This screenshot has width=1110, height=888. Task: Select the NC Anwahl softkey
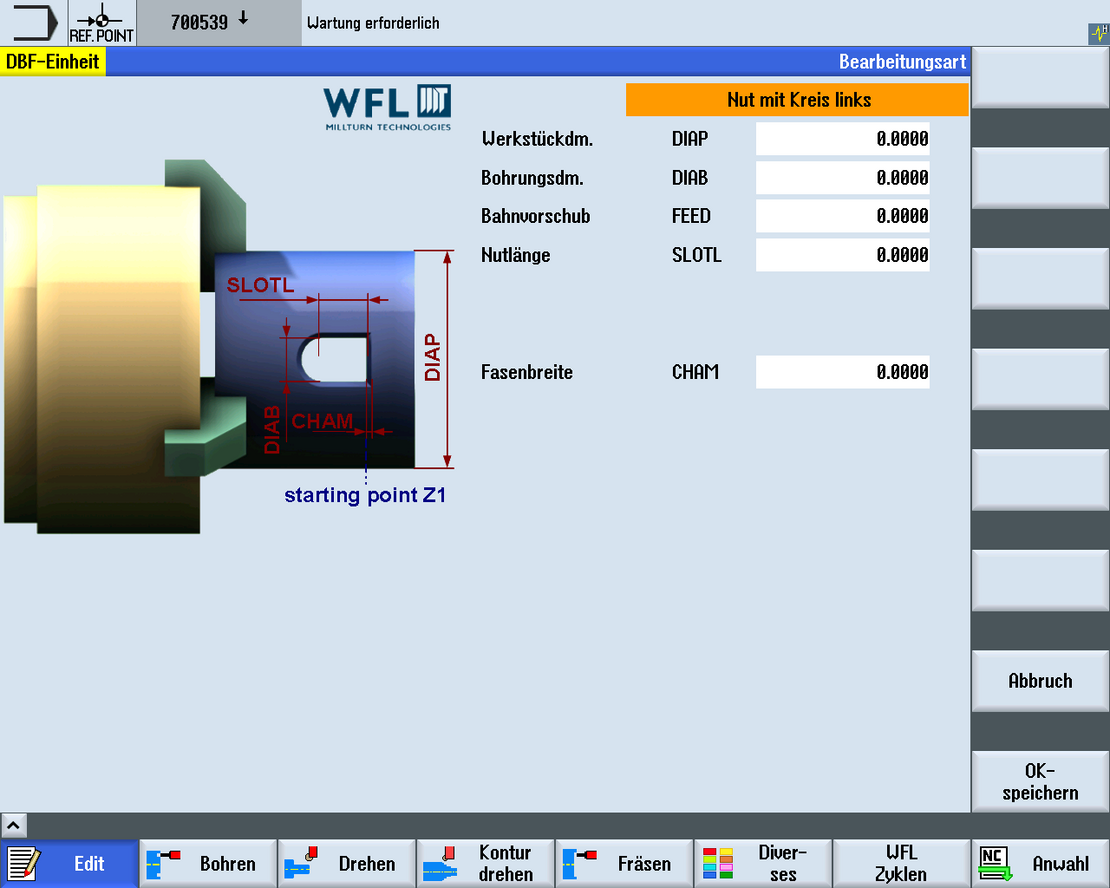(x=1041, y=863)
